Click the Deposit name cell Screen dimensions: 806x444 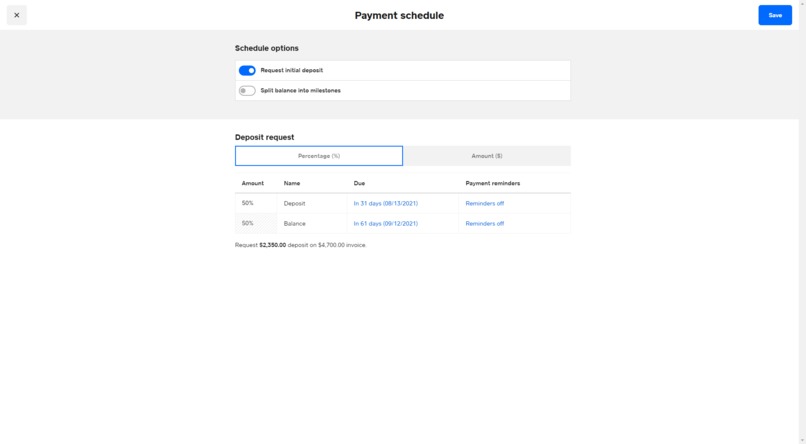(312, 204)
